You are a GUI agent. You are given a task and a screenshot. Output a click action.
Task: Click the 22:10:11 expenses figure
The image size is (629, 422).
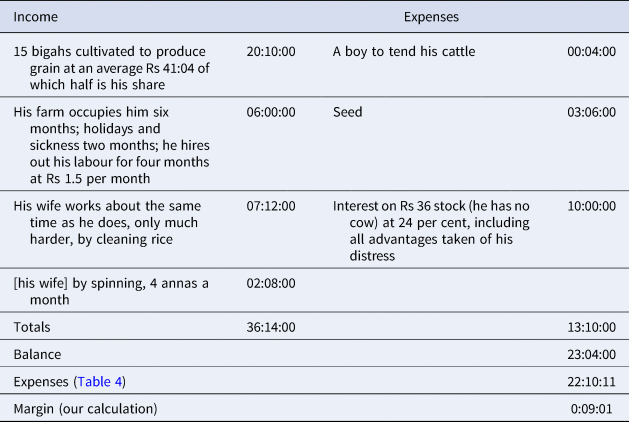point(591,381)
